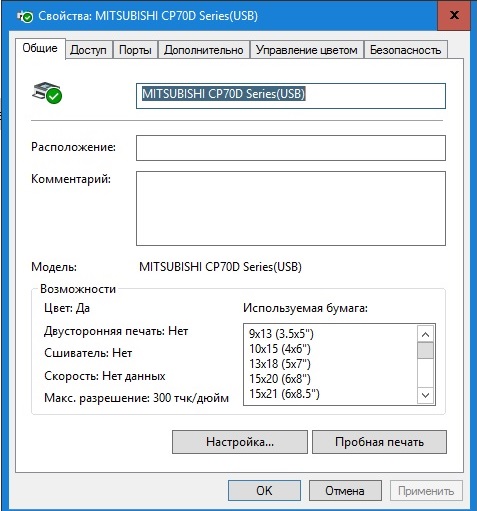Click the Пробная печать button
The width and height of the screenshot is (477, 511).
(379, 442)
